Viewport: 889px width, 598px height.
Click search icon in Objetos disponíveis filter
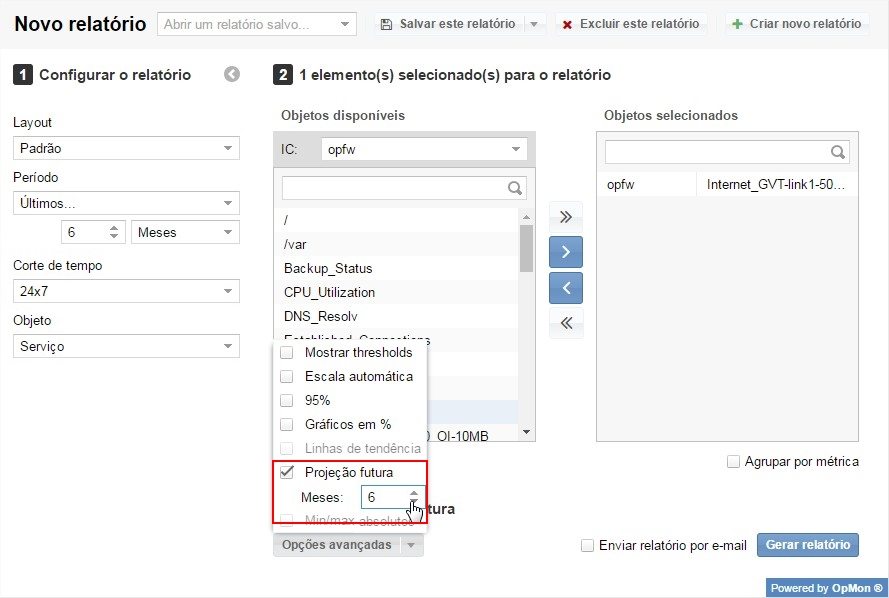pyautogui.click(x=515, y=188)
